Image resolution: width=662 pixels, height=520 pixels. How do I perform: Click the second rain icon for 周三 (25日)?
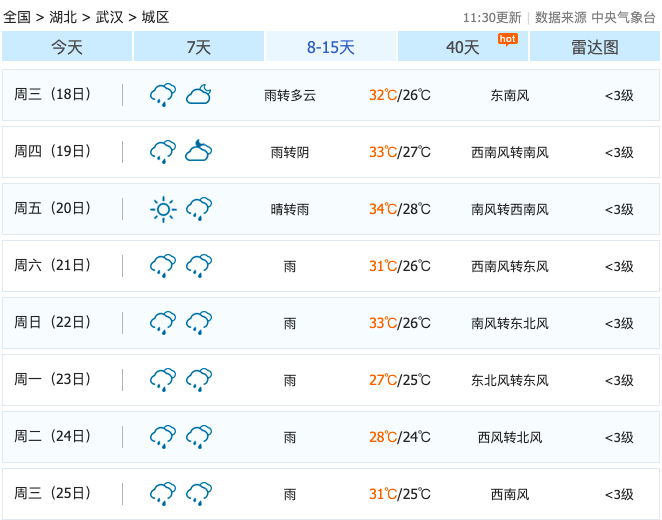pos(199,493)
